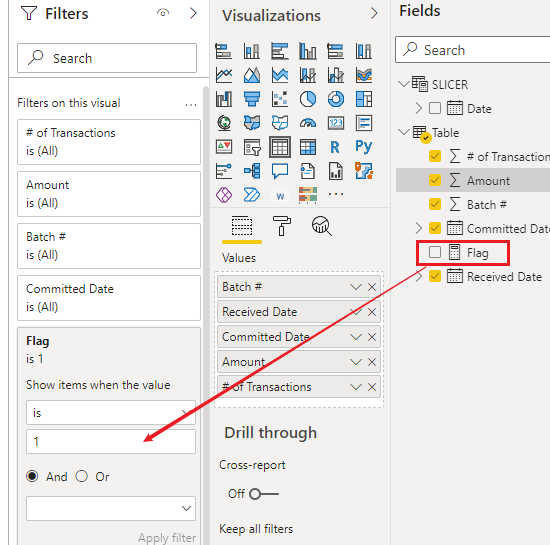Open the Batch # value dropdown arrow

[x=356, y=287]
